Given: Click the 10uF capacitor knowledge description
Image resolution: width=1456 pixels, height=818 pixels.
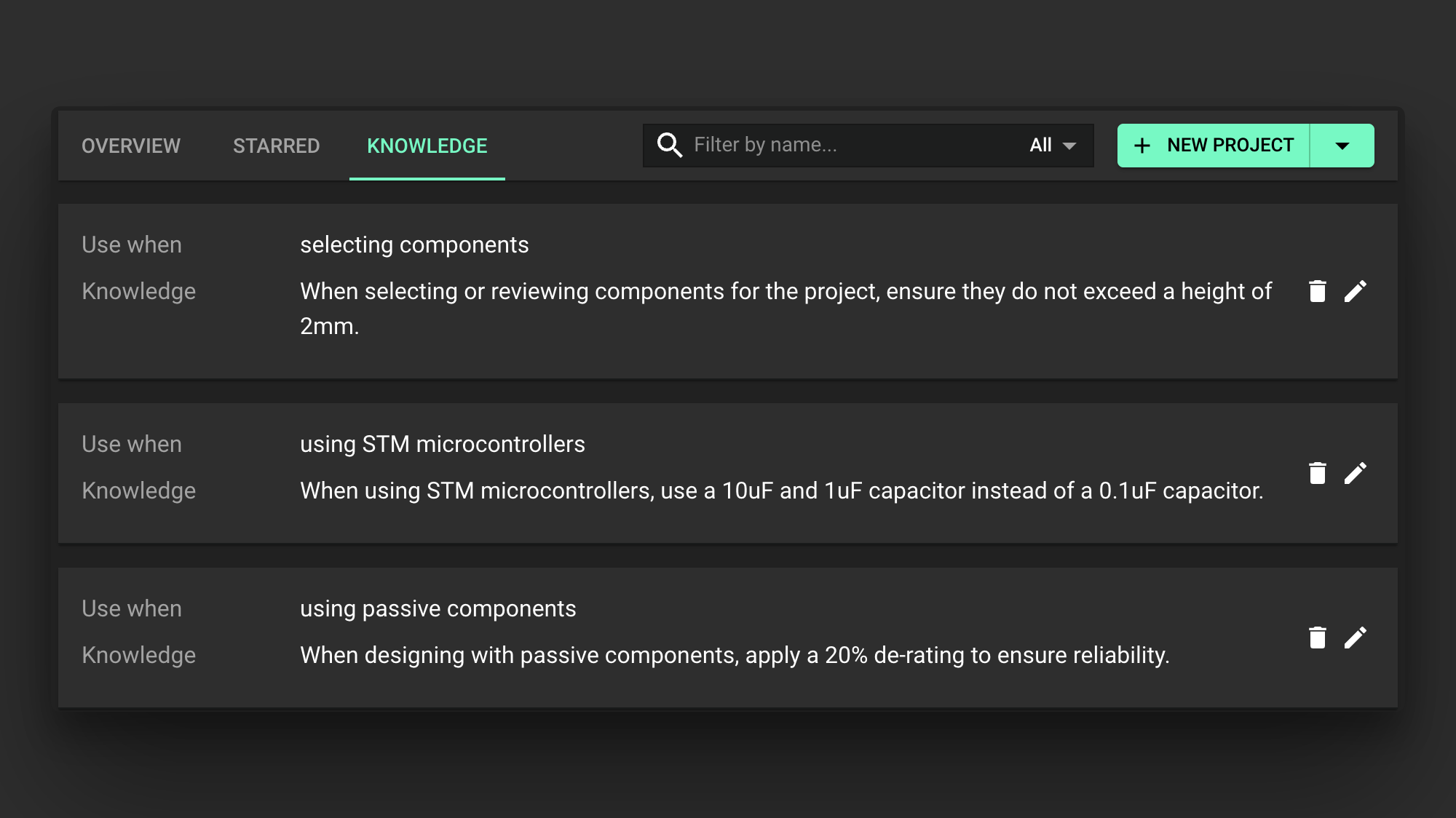Looking at the screenshot, I should pos(781,491).
